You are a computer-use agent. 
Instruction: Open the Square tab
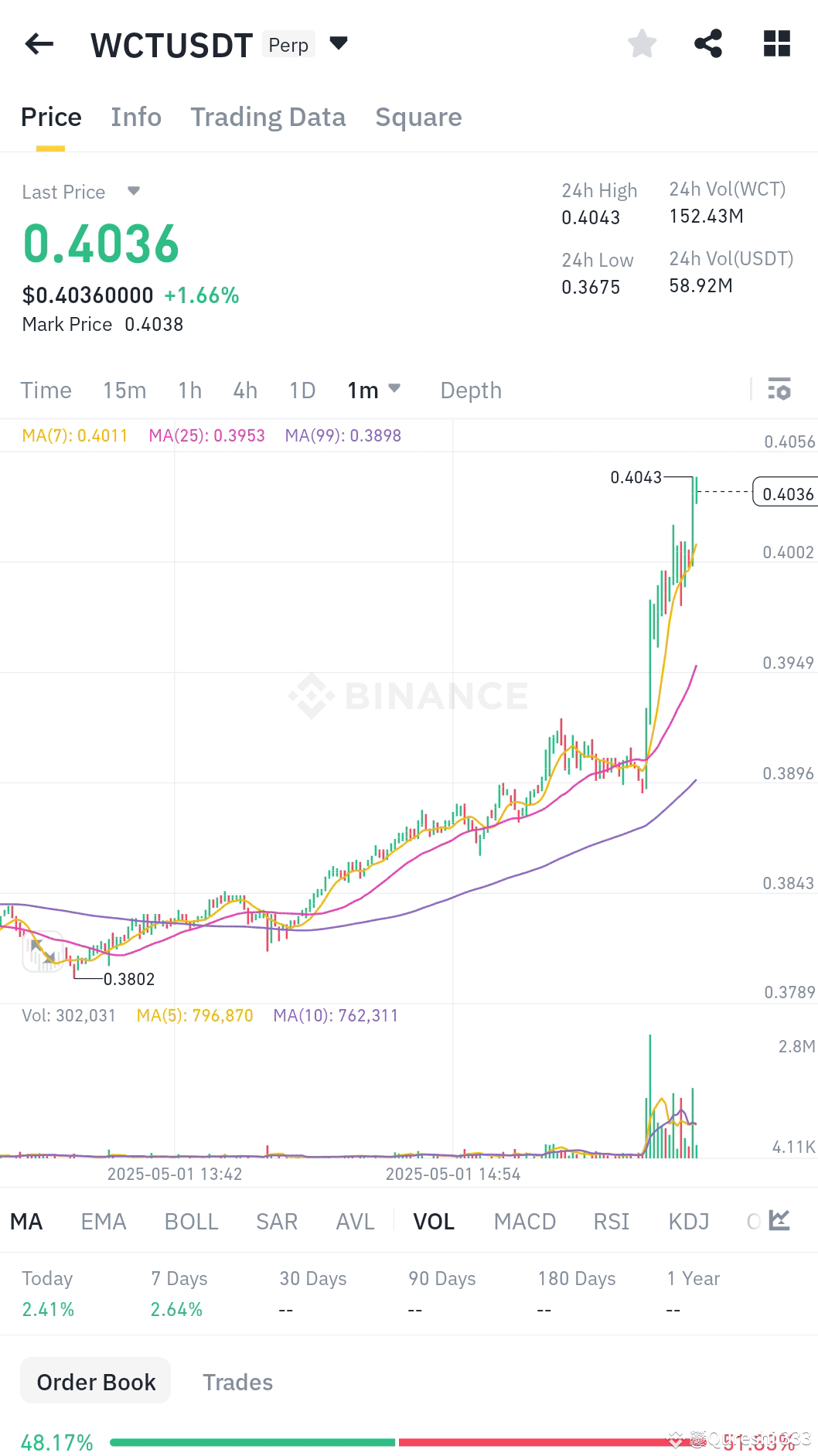418,117
